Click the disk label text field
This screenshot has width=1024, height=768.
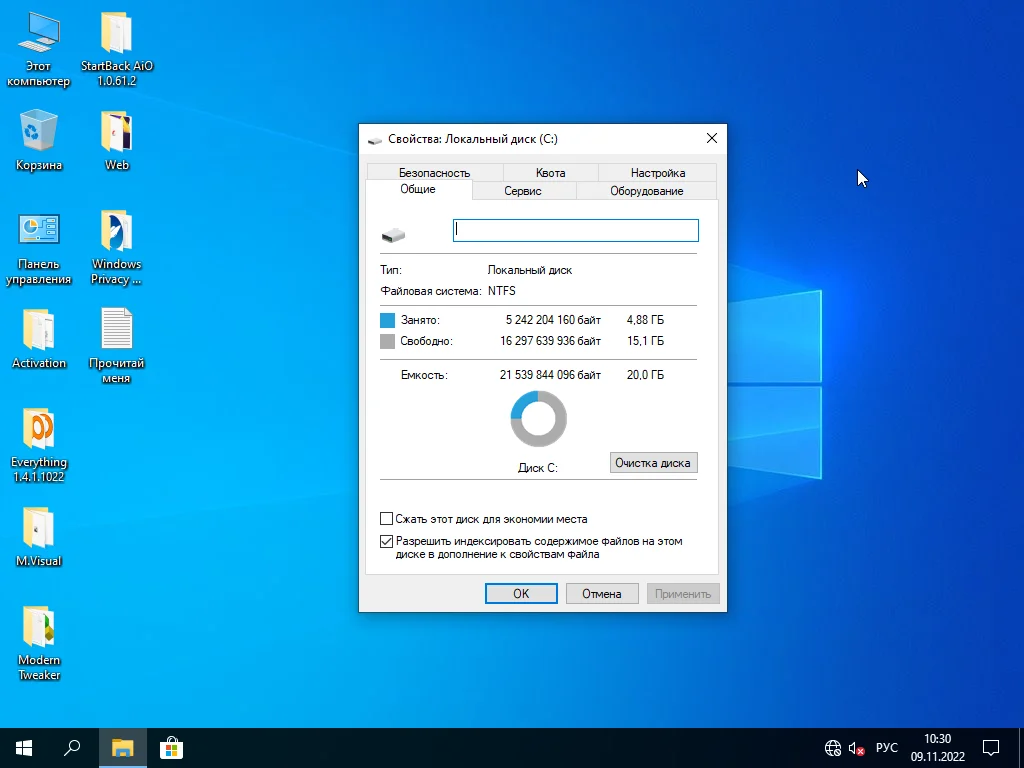(575, 230)
